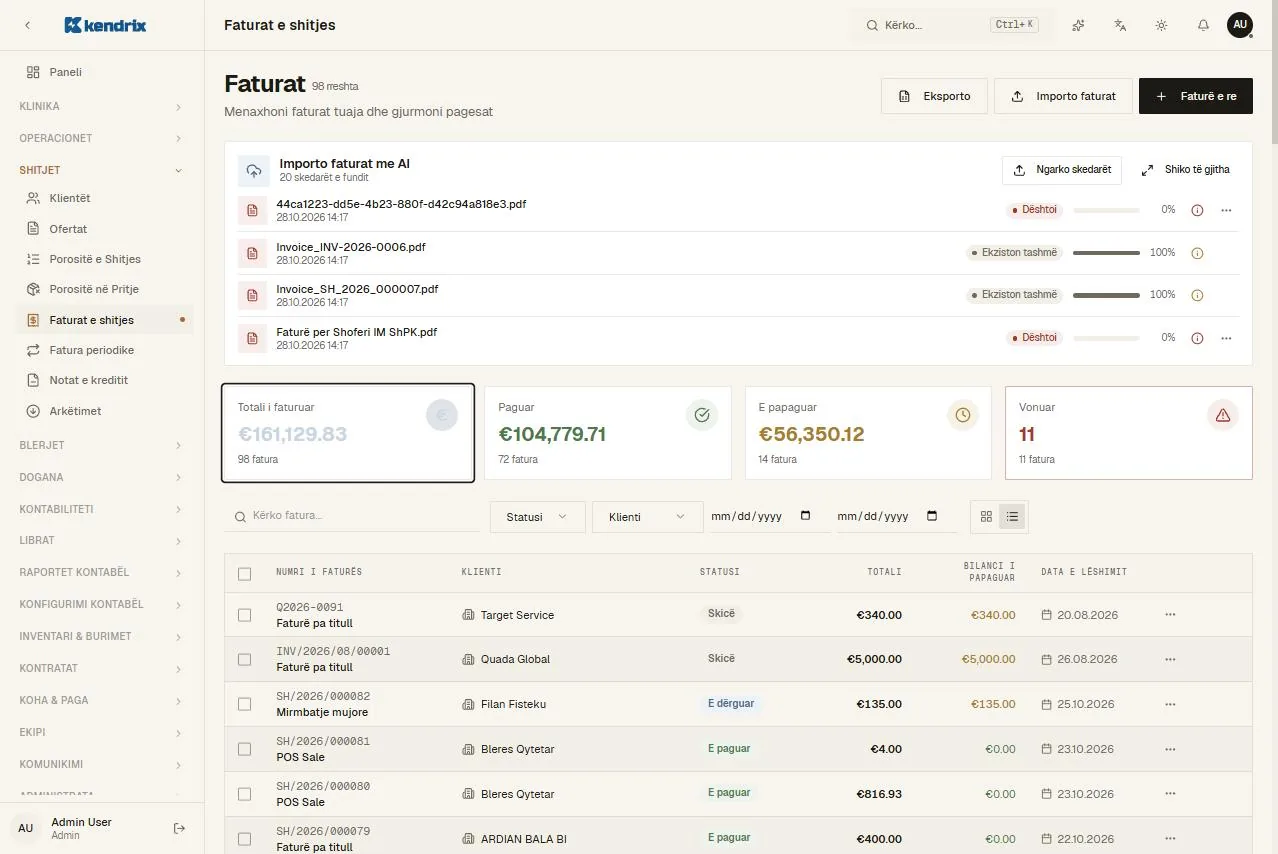The height and width of the screenshot is (854, 1278).
Task: Create a new invoice with Faturë e re
Action: [x=1196, y=96]
